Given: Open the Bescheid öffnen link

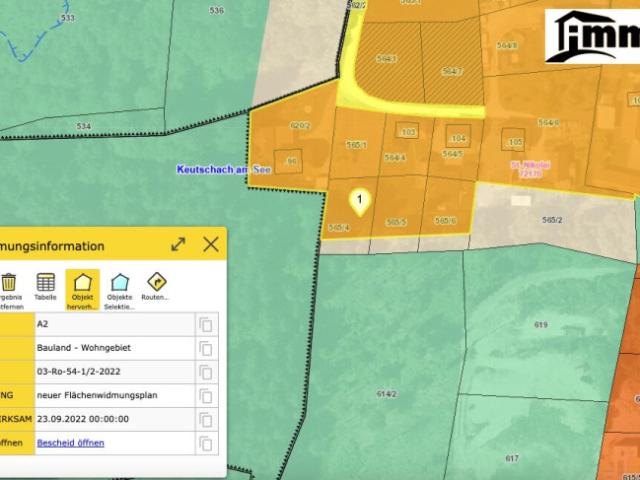Looking at the screenshot, I should pos(71,443).
